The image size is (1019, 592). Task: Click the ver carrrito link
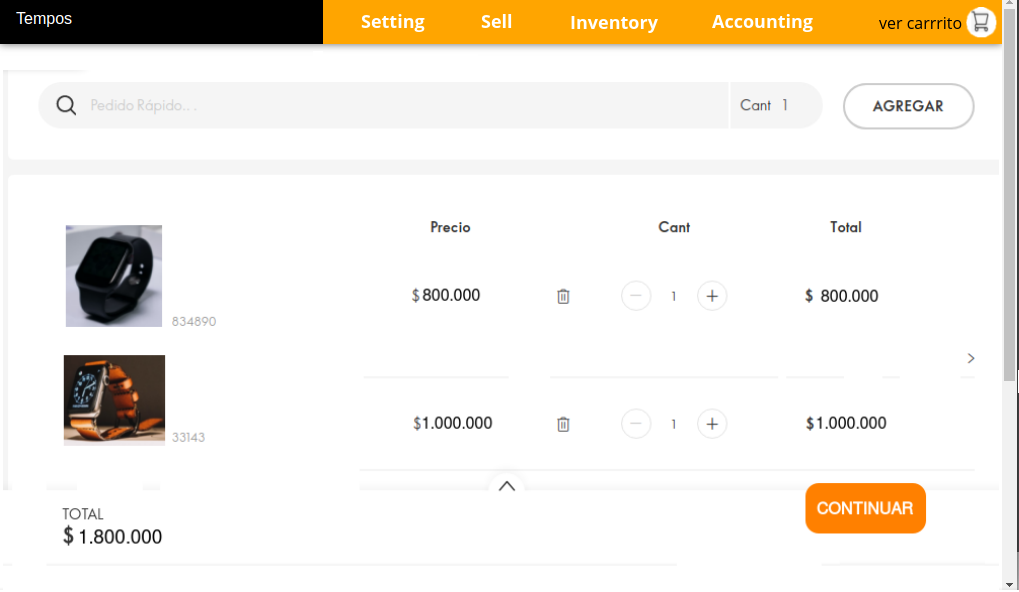pos(920,23)
